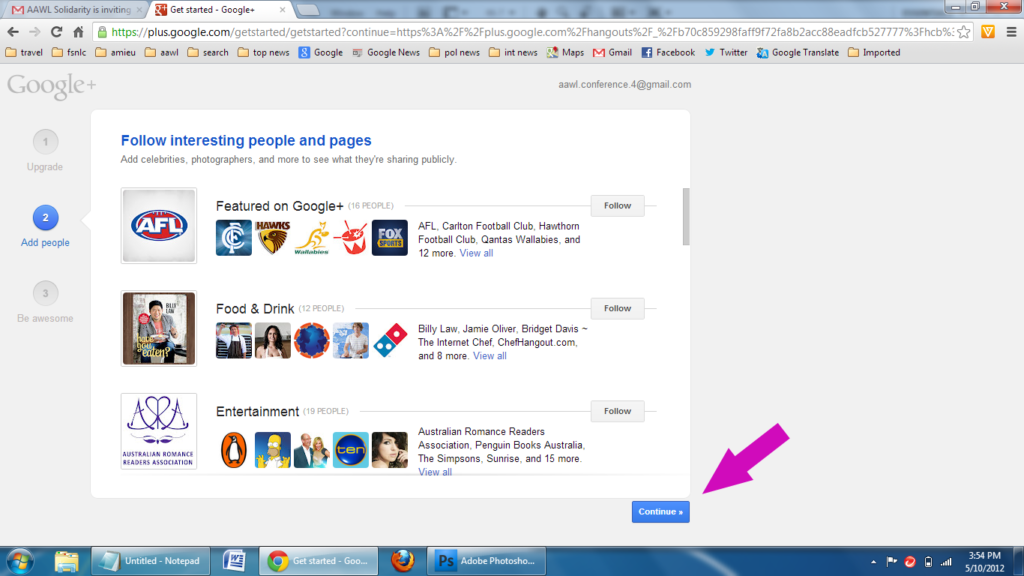Expand the Imported bookmarks folder
This screenshot has height=576, width=1024.
click(x=874, y=52)
